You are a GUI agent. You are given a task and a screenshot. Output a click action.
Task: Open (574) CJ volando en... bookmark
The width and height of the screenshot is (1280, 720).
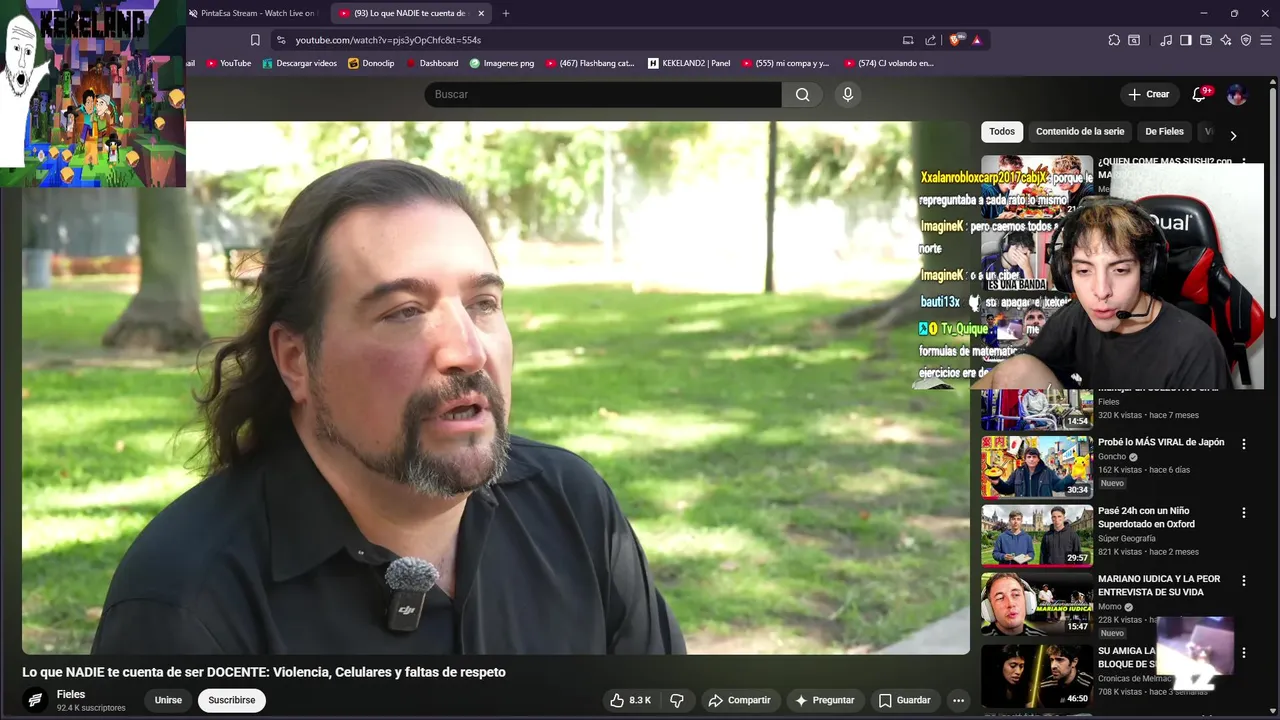pos(889,63)
